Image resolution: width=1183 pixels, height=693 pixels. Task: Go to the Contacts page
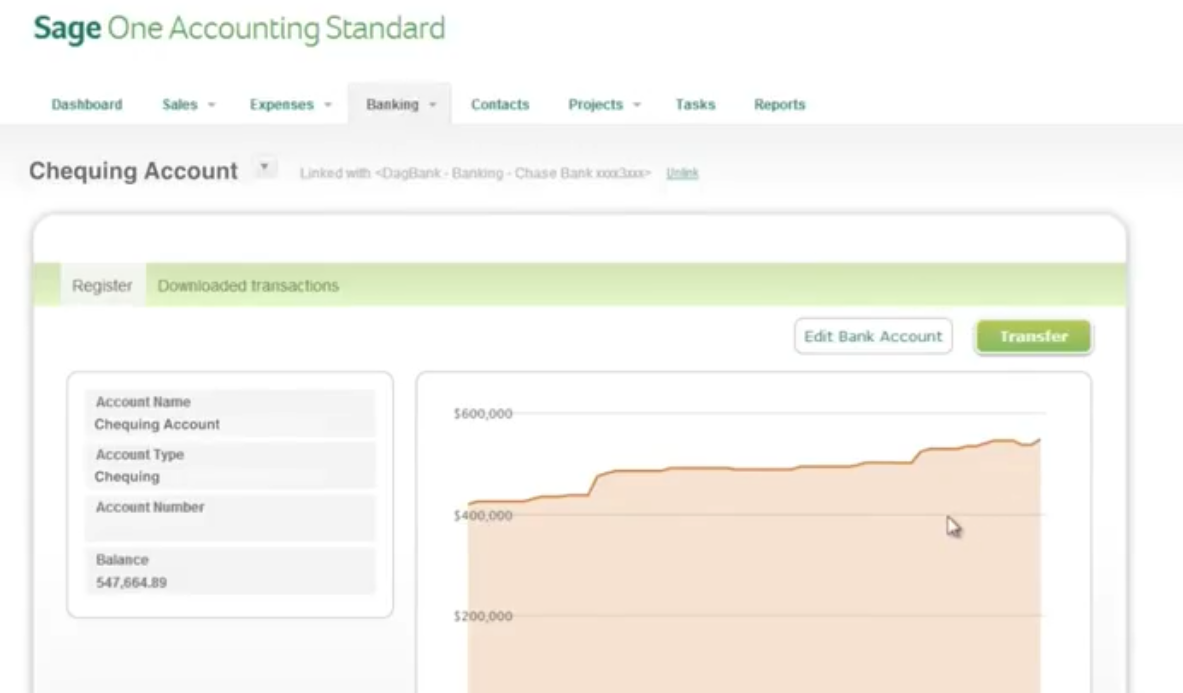500,105
